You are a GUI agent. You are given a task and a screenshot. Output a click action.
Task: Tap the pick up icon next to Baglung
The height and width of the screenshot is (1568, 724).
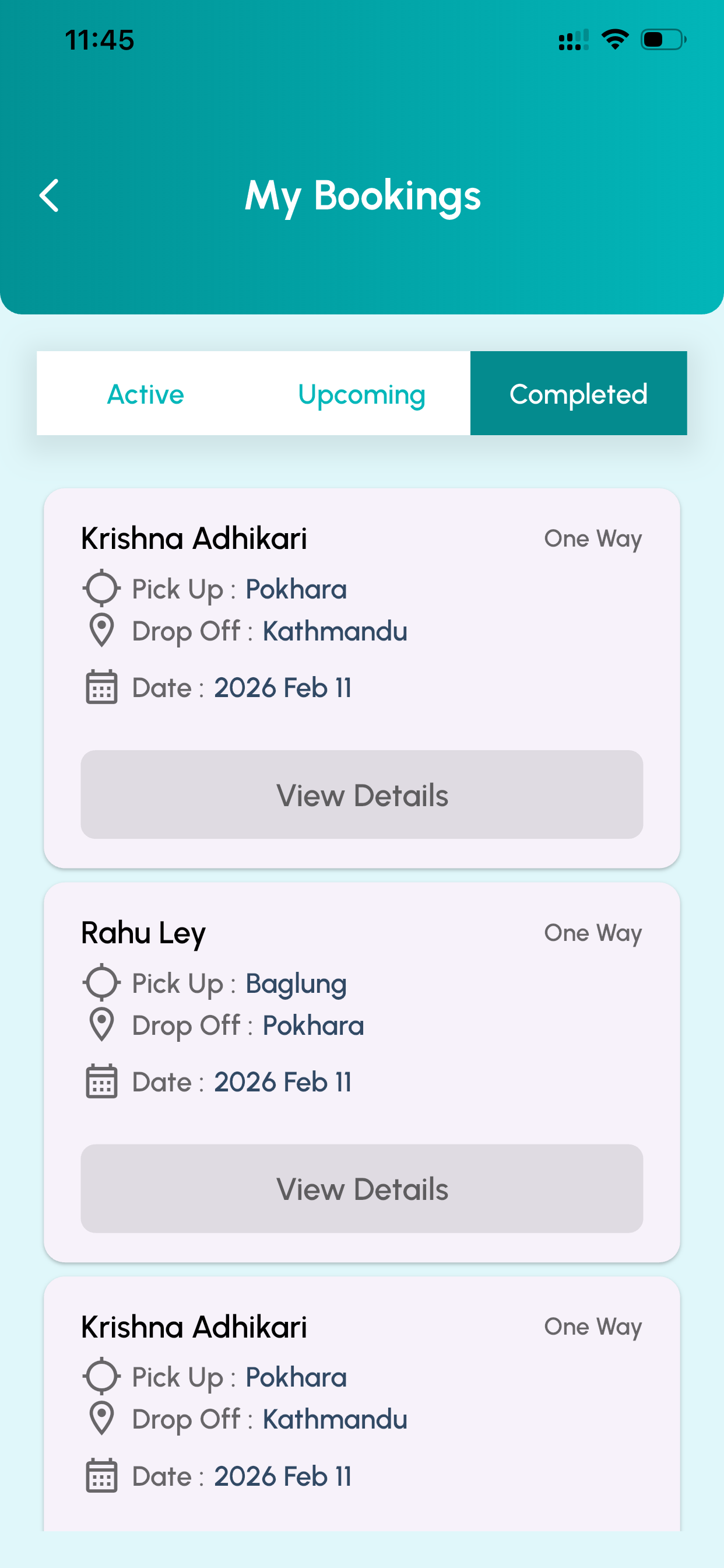[101, 982]
